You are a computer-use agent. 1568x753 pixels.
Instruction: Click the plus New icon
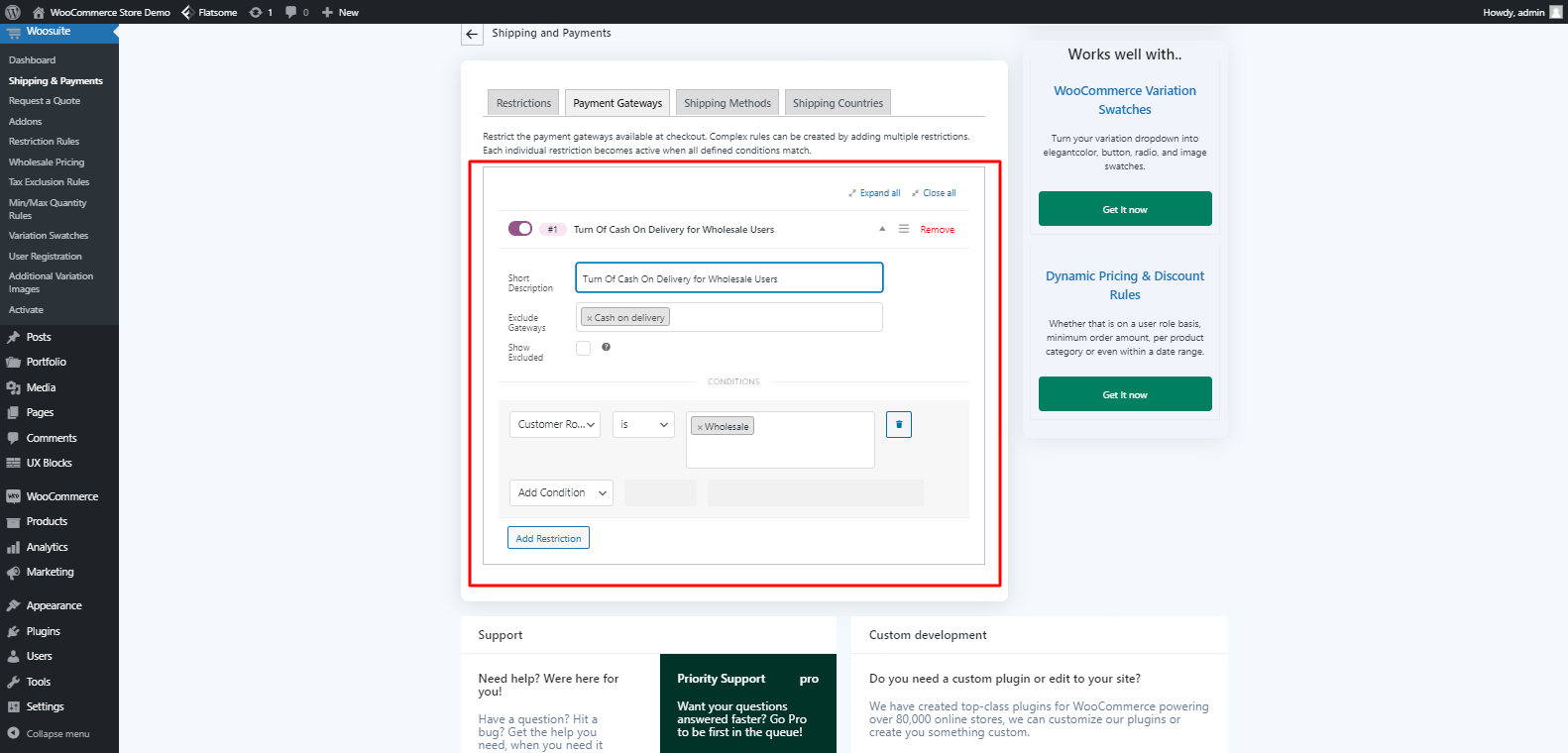tap(327, 12)
